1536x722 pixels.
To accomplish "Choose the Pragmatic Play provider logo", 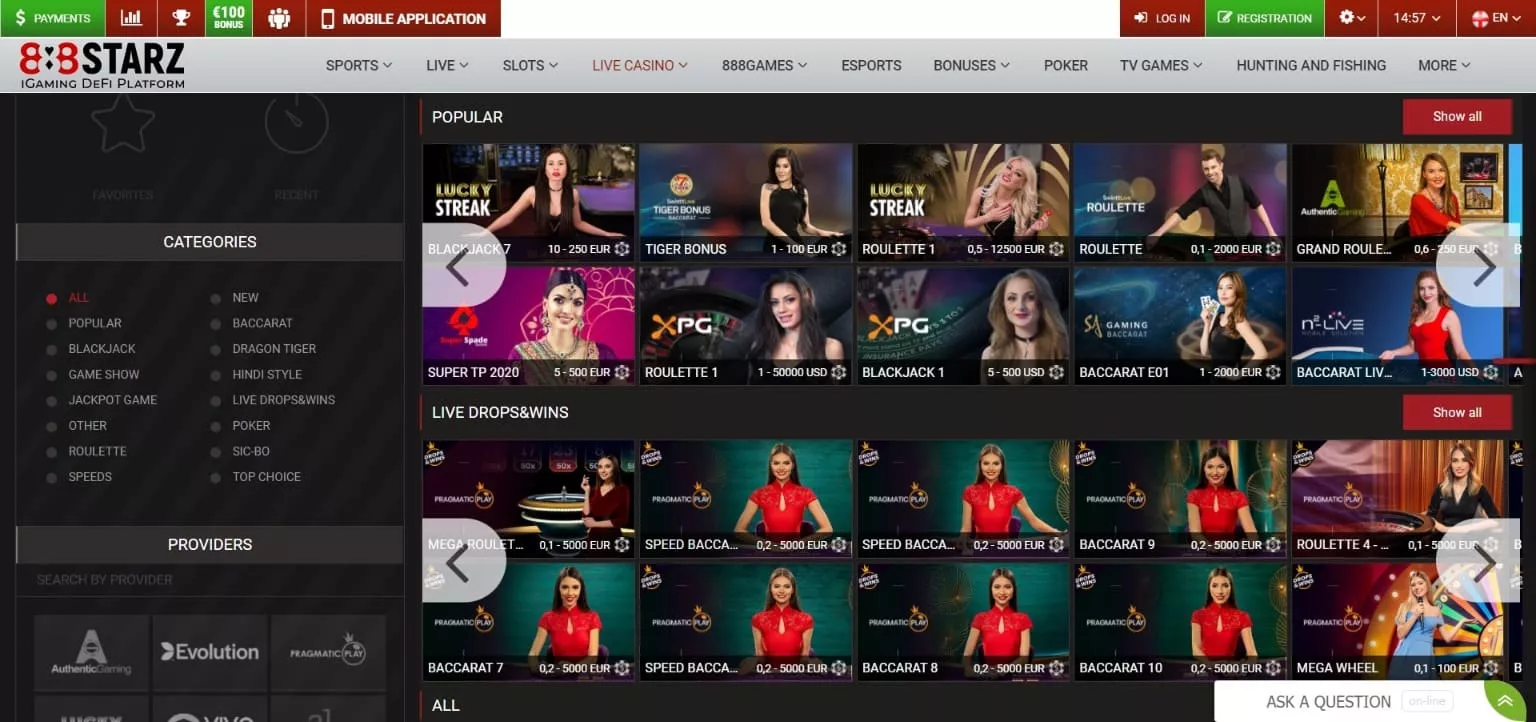I will [328, 652].
